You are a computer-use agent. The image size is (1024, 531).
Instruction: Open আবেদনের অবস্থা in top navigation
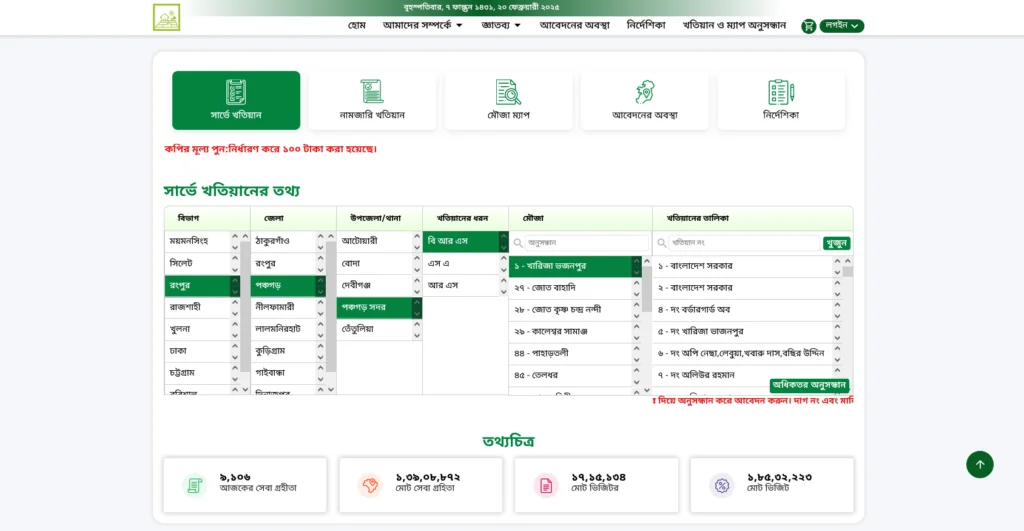click(x=575, y=25)
